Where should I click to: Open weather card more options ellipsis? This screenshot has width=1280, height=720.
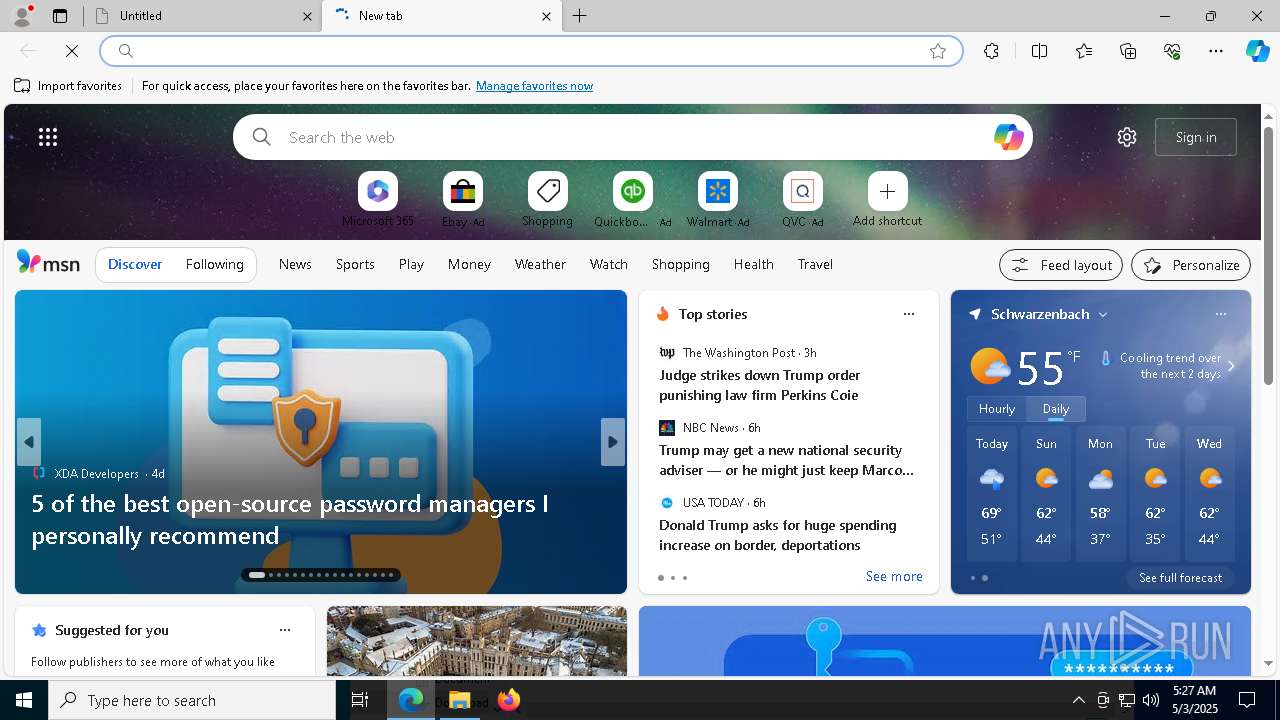pos(1221,314)
